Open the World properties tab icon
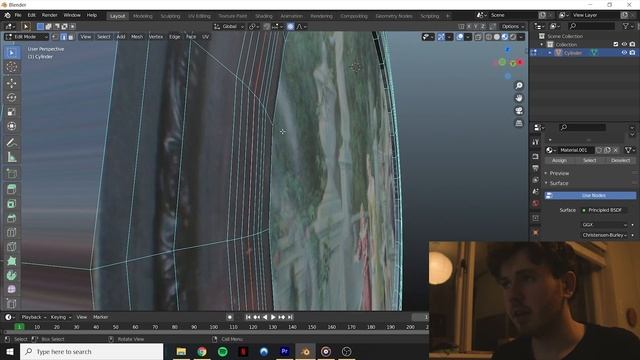Image resolution: width=640 pixels, height=360 pixels. (536, 203)
